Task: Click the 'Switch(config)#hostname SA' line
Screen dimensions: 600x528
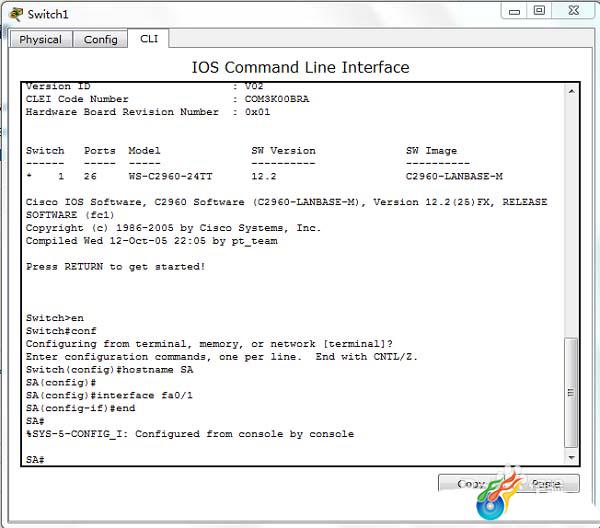Action: pos(109,370)
